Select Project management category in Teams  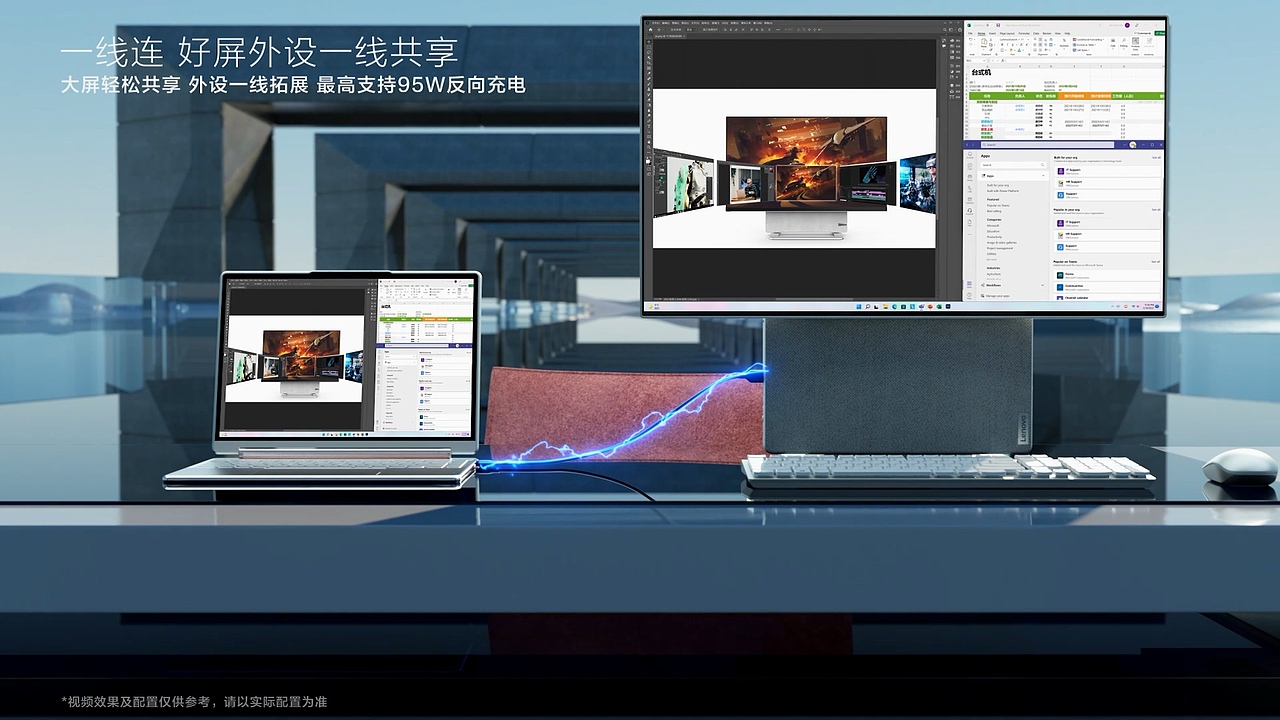point(1000,248)
